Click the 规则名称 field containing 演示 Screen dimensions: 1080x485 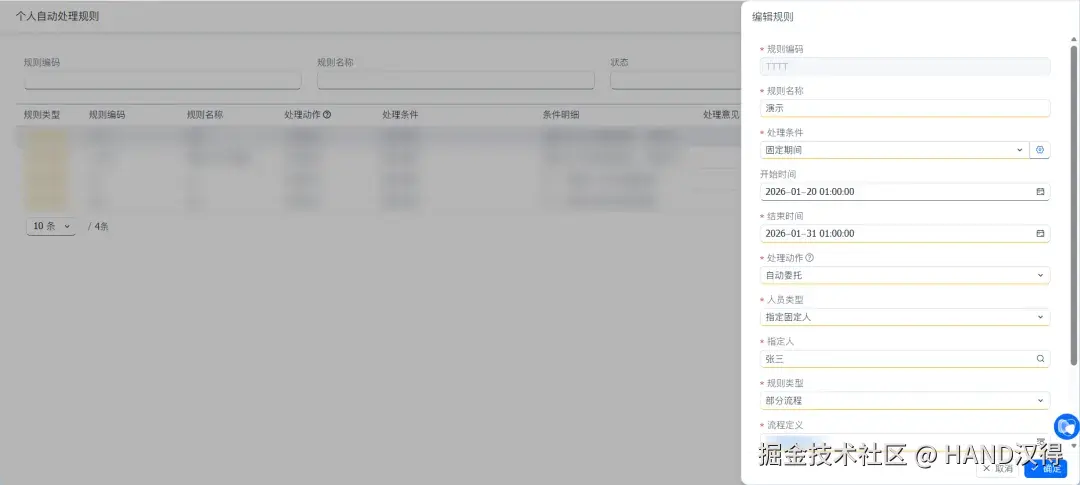(x=905, y=108)
